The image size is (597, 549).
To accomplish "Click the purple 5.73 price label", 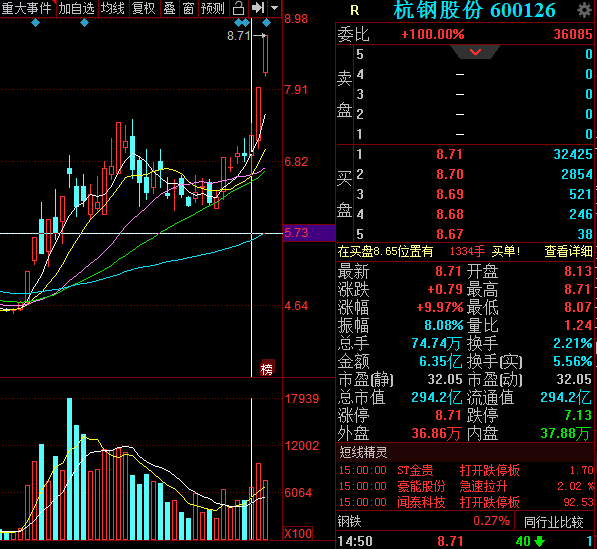I will 309,233.
